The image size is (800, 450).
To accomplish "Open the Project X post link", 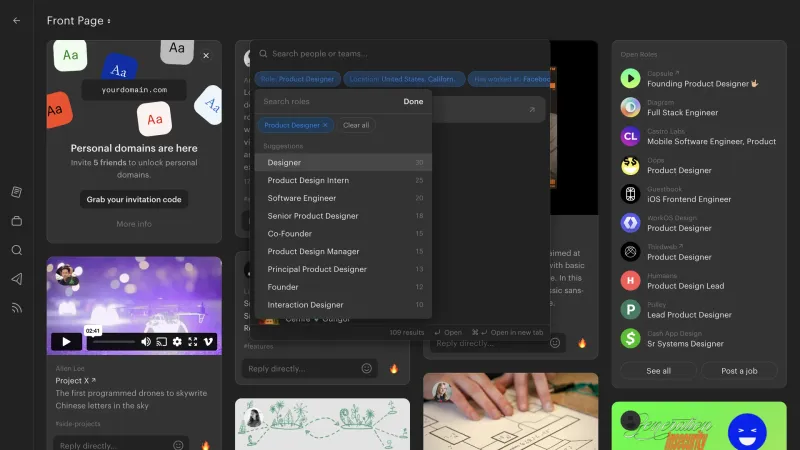I will tap(76, 381).
